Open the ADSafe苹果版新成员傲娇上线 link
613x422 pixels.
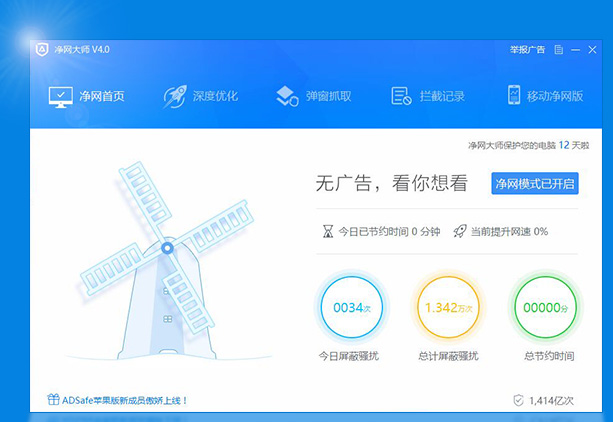click(125, 400)
